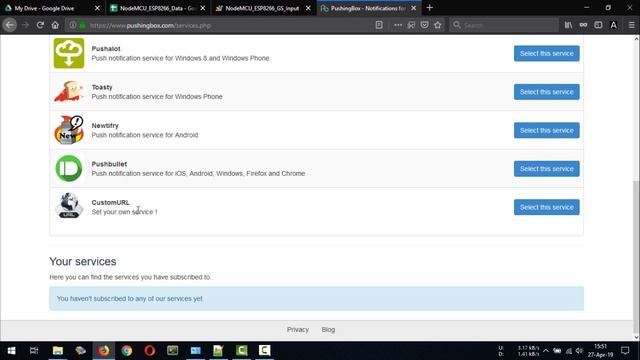Open Task View on the taskbar
Image resolution: width=640 pixels, height=360 pixels.
pos(34,350)
